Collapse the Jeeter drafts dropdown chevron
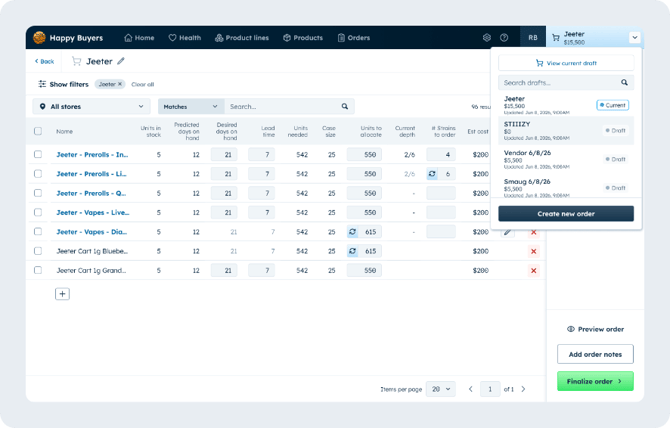 (635, 38)
